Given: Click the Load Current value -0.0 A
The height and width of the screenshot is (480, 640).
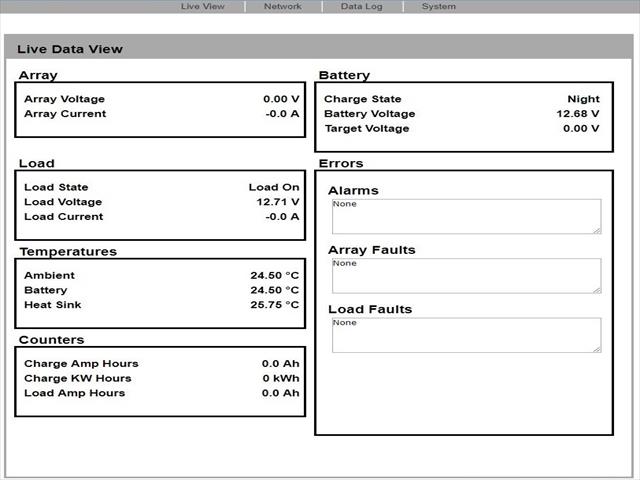Looking at the screenshot, I should [x=282, y=217].
